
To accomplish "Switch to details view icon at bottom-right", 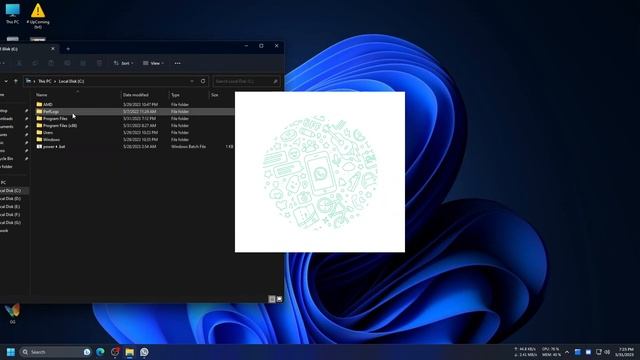I will click(x=272, y=299).
